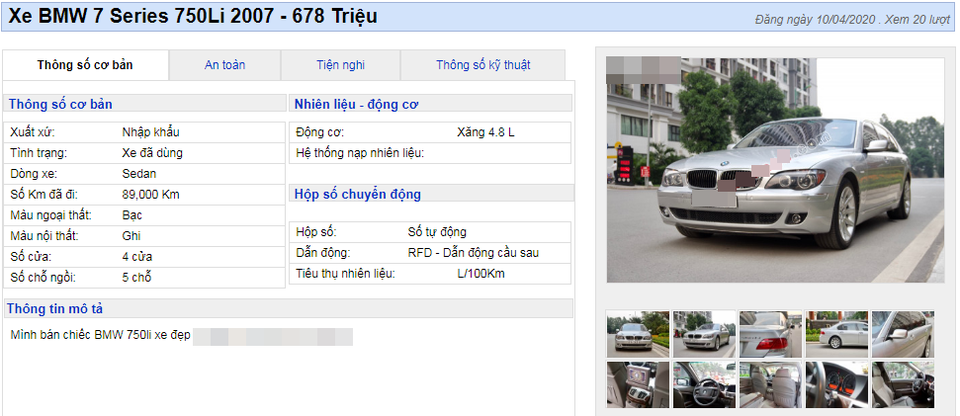Click the 'Tiêu thụ nhiên liệu' row label
Image resolution: width=960 pixels, height=416 pixels.
[345, 274]
